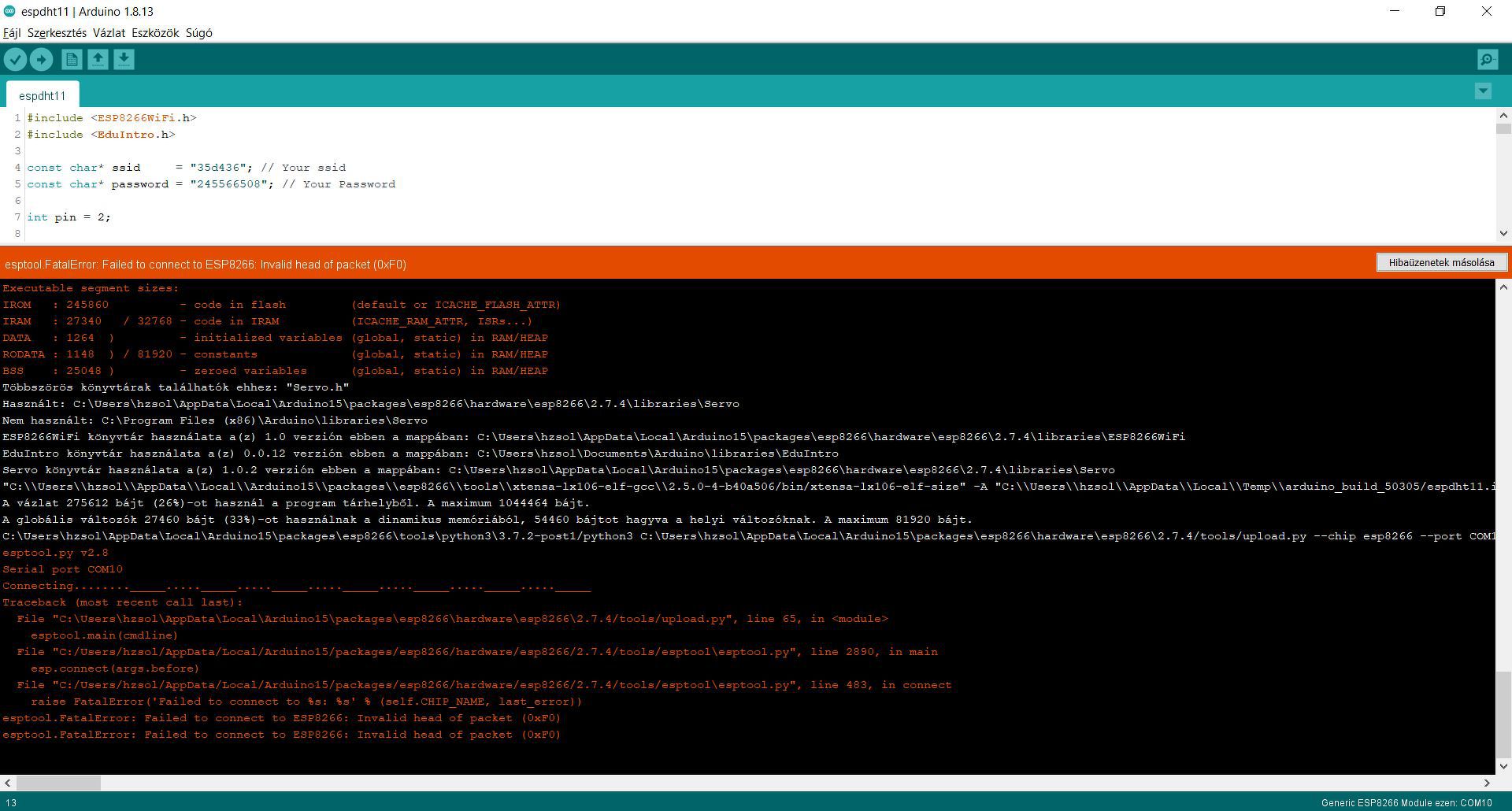Click the Upload arrow icon
The width and height of the screenshot is (1512, 811).
click(x=41, y=59)
